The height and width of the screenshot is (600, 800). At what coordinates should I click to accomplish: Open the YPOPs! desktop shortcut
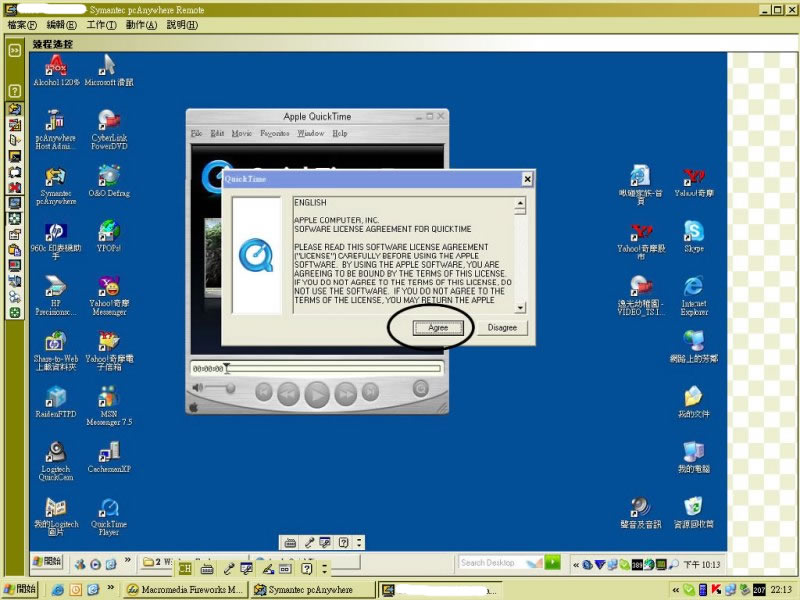[x=109, y=237]
